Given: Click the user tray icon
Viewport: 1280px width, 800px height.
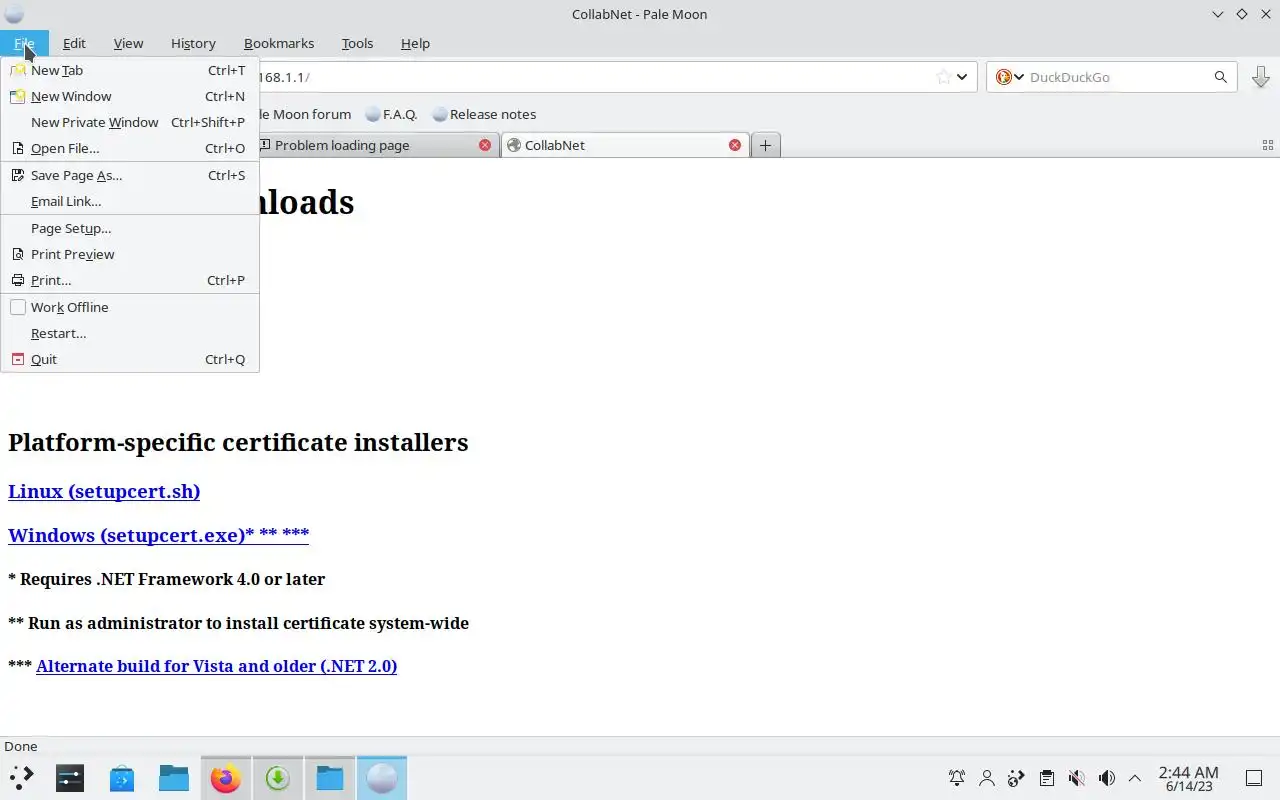Looking at the screenshot, I should [x=987, y=778].
